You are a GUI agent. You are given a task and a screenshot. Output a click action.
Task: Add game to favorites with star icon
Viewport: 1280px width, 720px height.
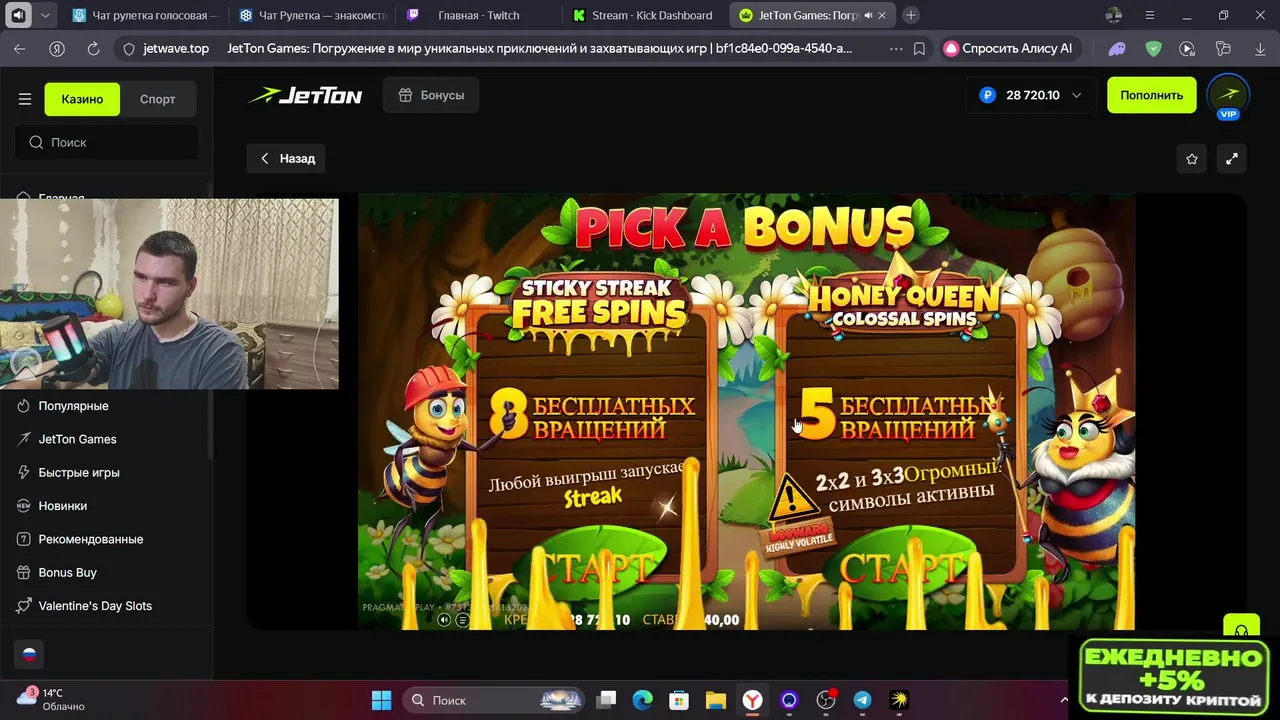pyautogui.click(x=1191, y=158)
